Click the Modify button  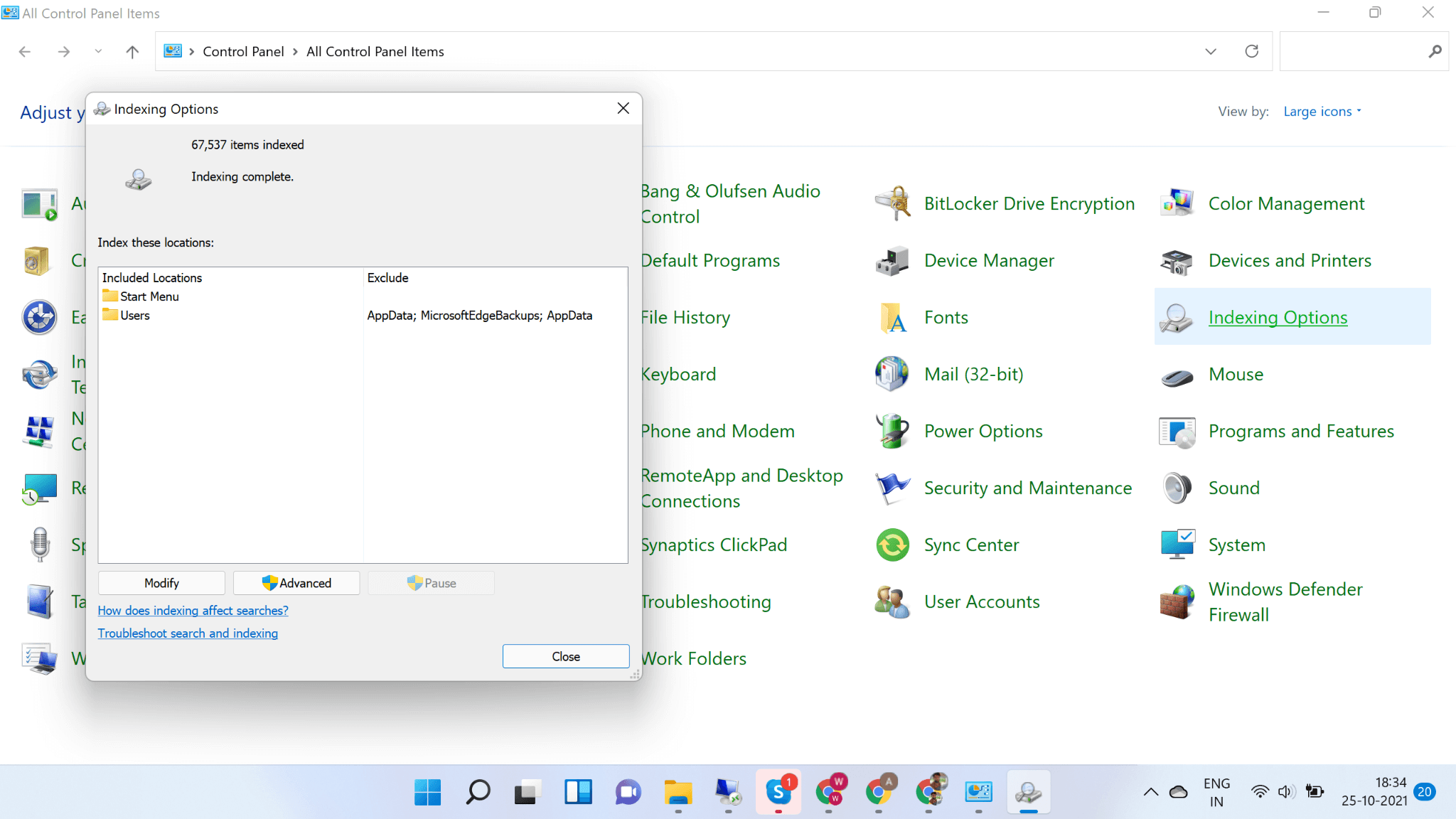pyautogui.click(x=161, y=582)
